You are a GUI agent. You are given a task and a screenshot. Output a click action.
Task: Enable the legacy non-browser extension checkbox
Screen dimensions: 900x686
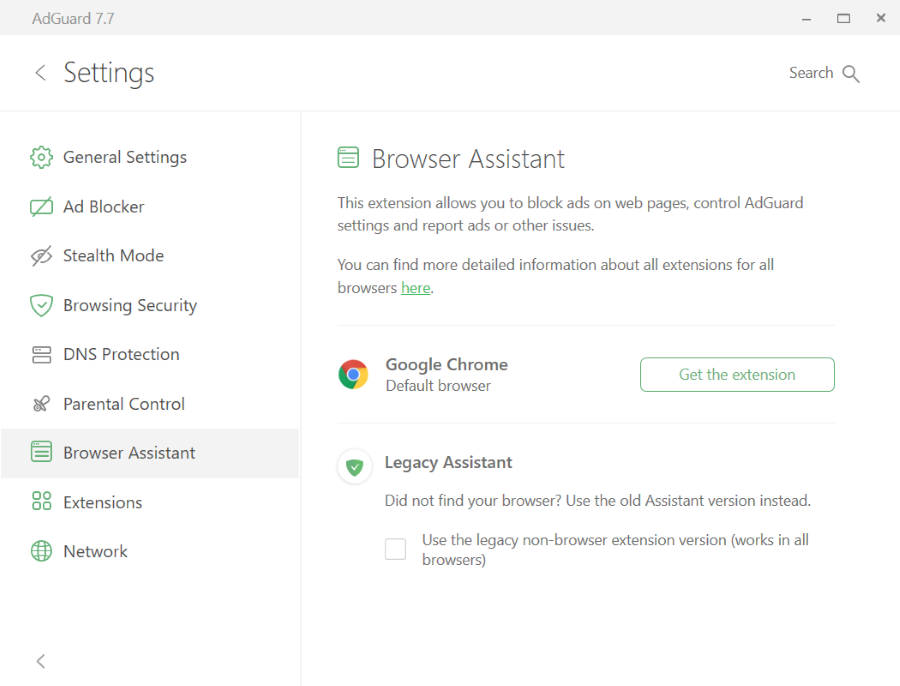[x=396, y=549]
